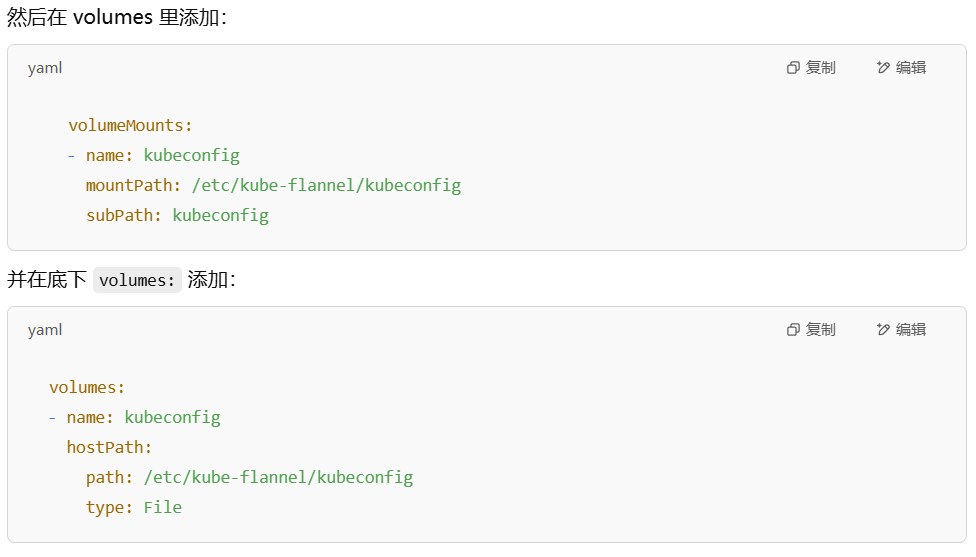Click copy icon in volumes code block

793,330
